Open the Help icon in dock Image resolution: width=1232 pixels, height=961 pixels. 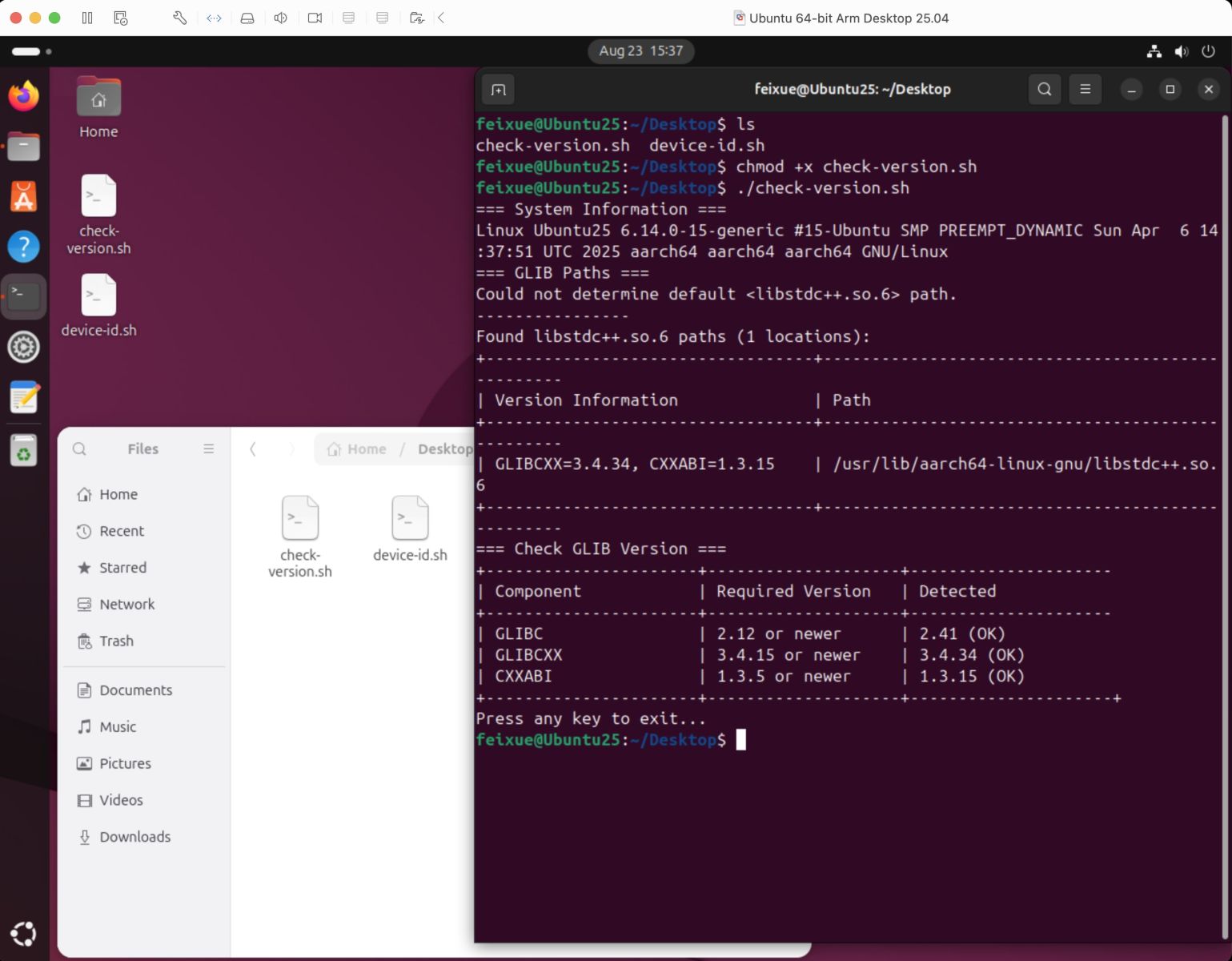pos(24,247)
